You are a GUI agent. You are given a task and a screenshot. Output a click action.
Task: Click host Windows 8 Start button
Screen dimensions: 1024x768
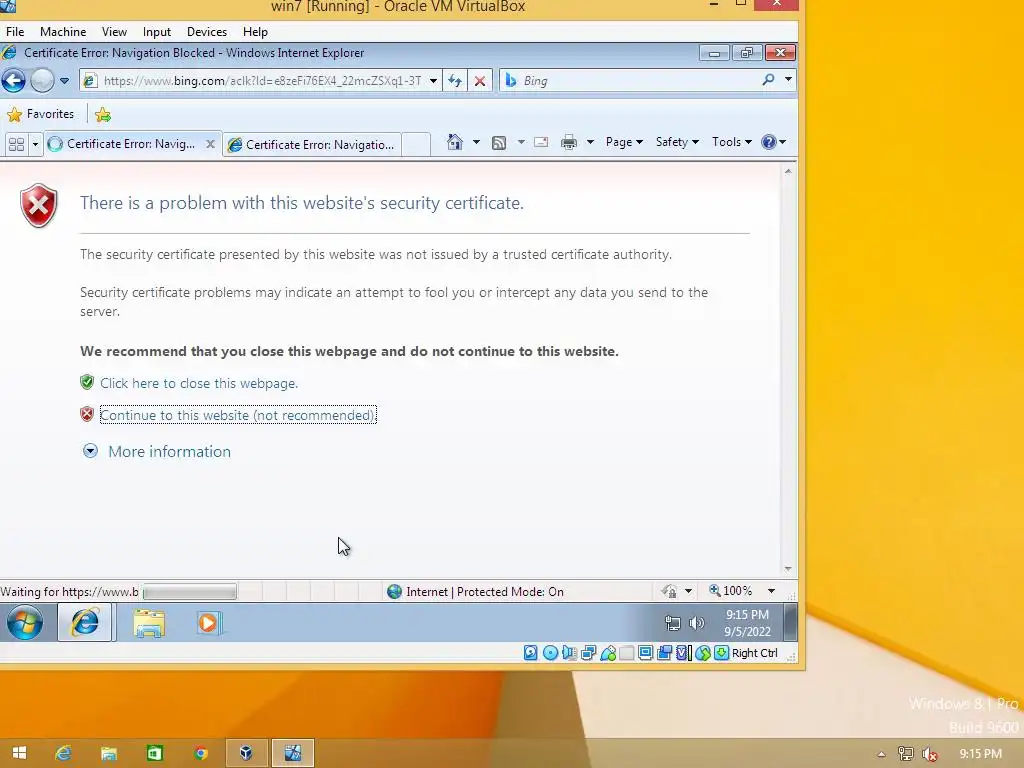pyautogui.click(x=20, y=753)
